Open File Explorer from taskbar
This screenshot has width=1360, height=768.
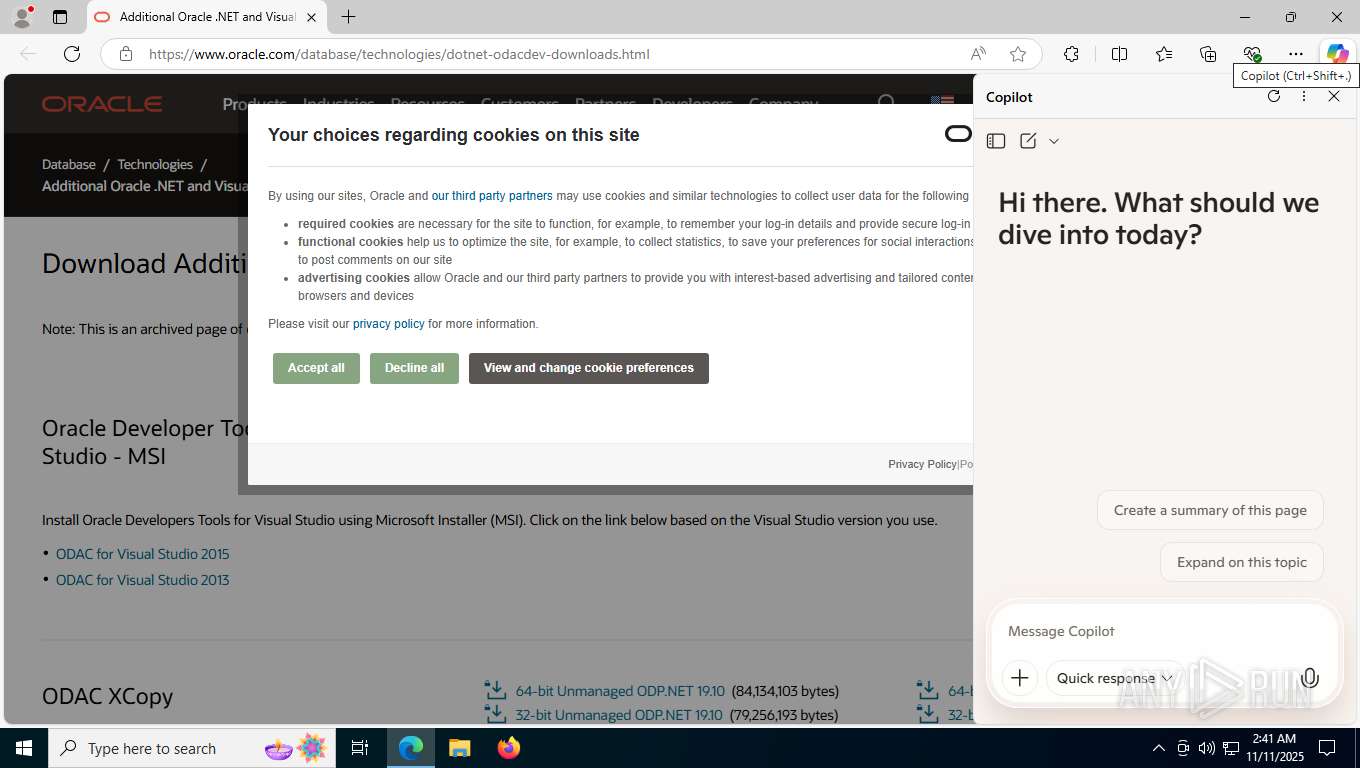point(459,748)
